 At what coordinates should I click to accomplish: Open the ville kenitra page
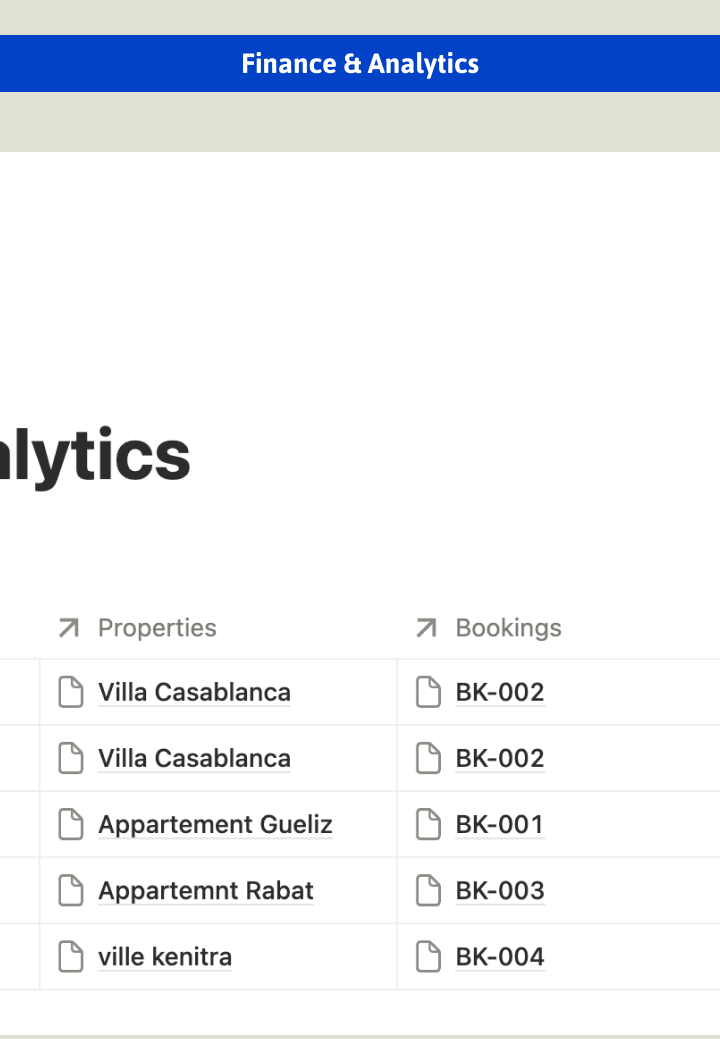point(165,957)
